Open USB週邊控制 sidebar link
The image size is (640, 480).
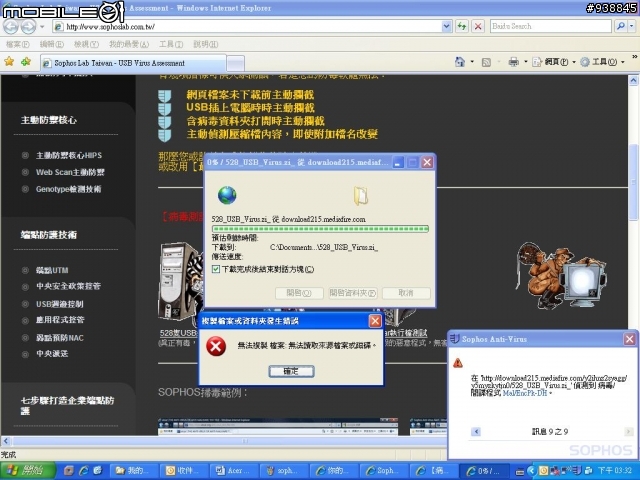(x=60, y=304)
